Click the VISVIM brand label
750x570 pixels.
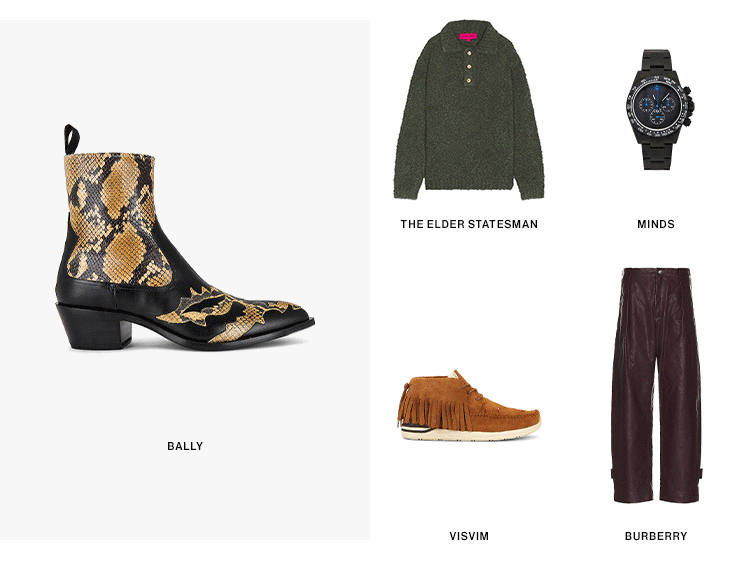coord(469,536)
